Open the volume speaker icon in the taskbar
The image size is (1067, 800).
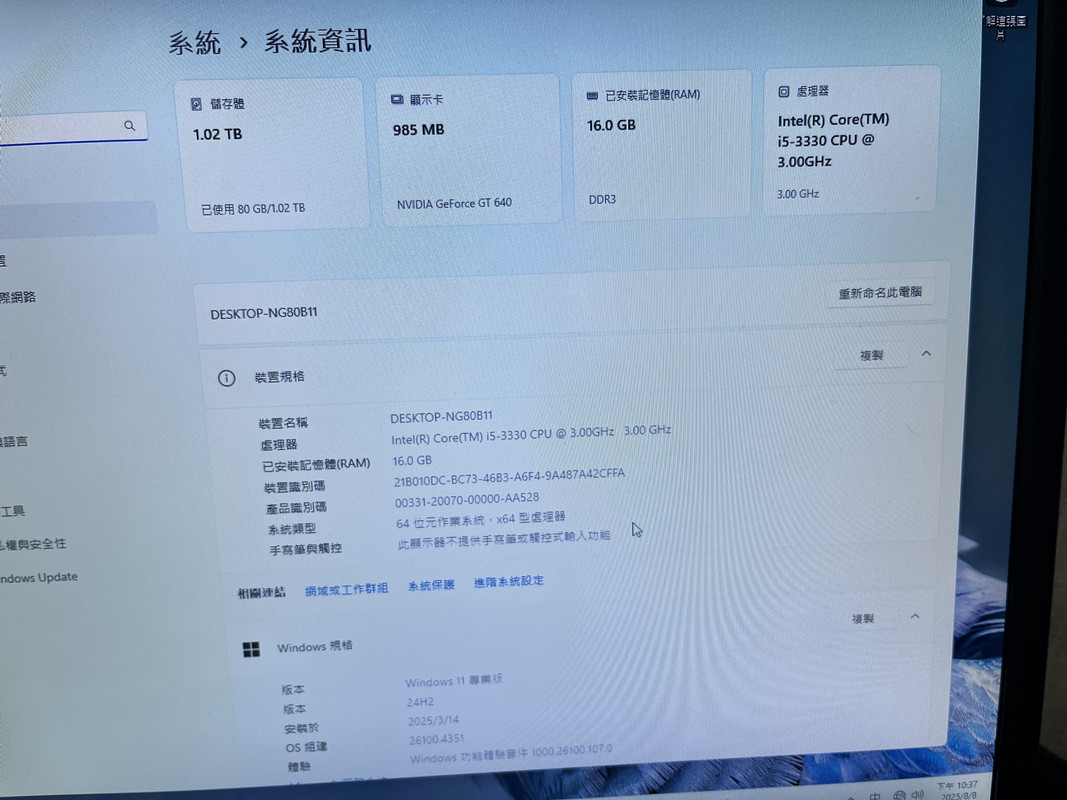coord(918,794)
